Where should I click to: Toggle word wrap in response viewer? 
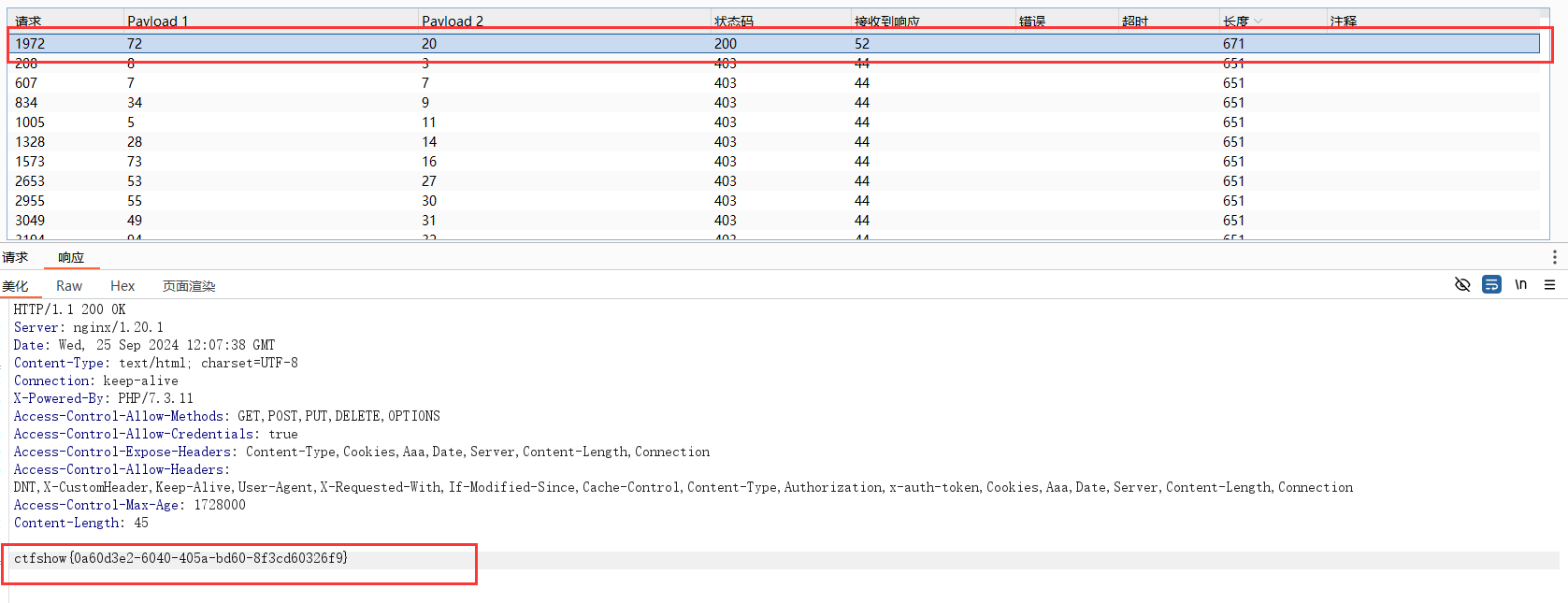(x=1491, y=285)
